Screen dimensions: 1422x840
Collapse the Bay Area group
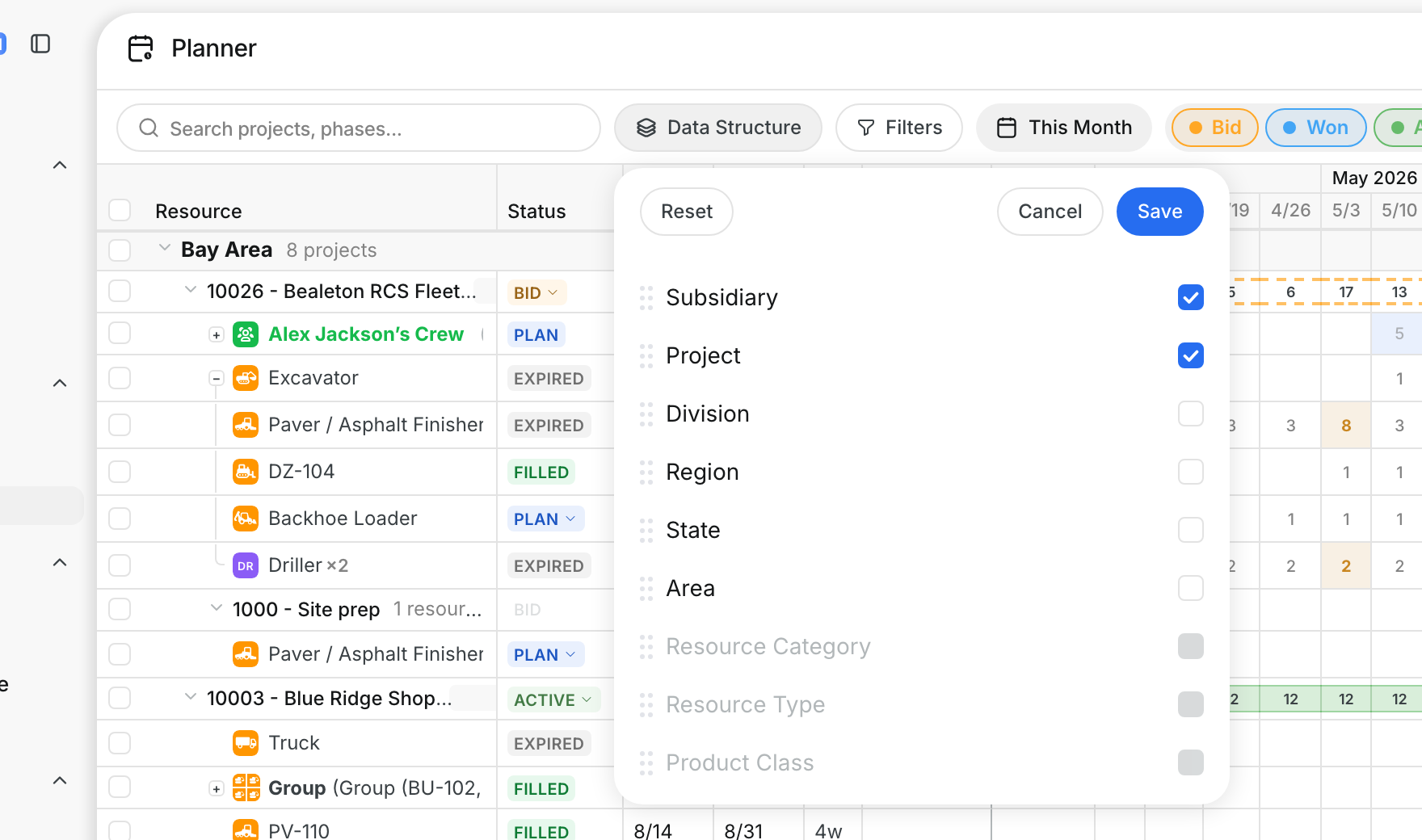(x=165, y=248)
